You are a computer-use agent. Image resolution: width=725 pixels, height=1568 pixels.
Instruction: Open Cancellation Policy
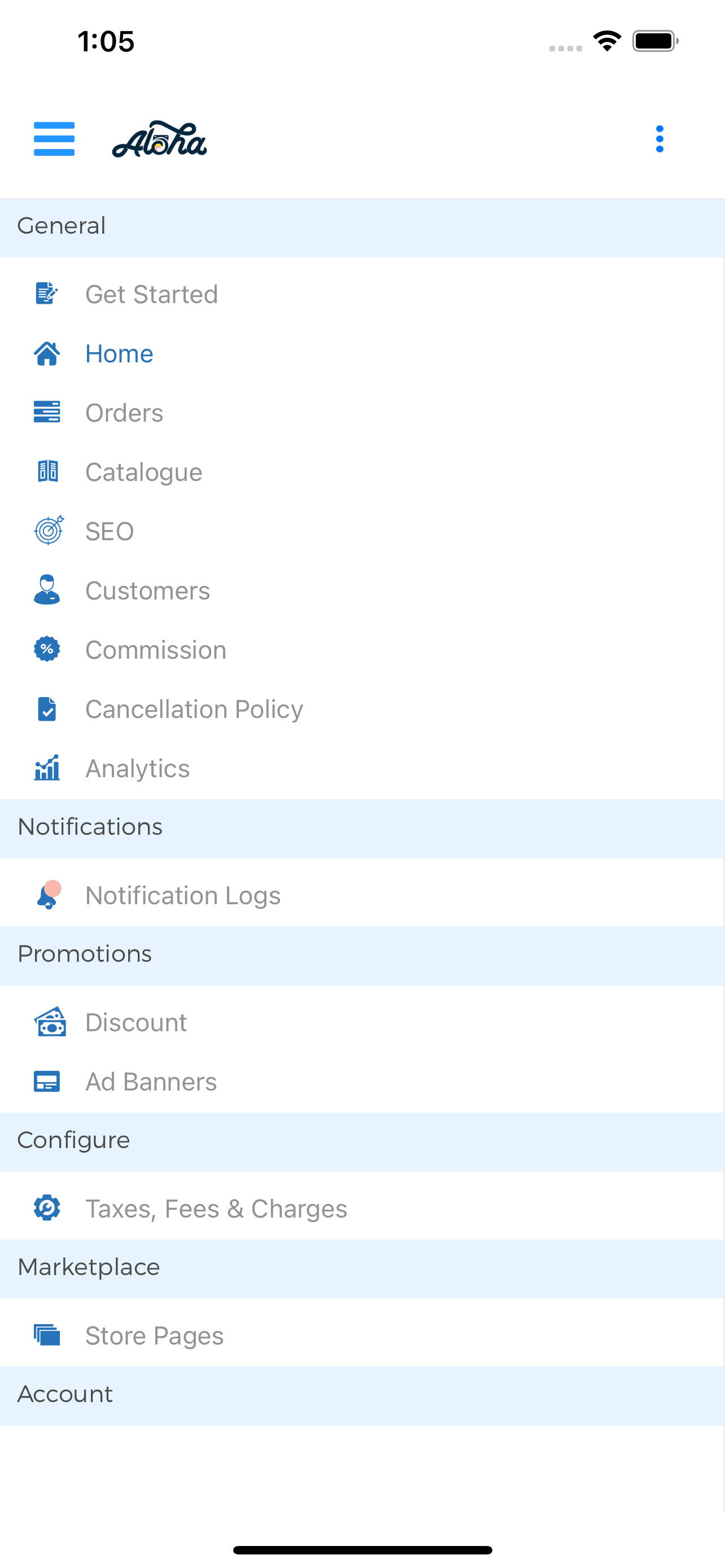click(x=362, y=708)
